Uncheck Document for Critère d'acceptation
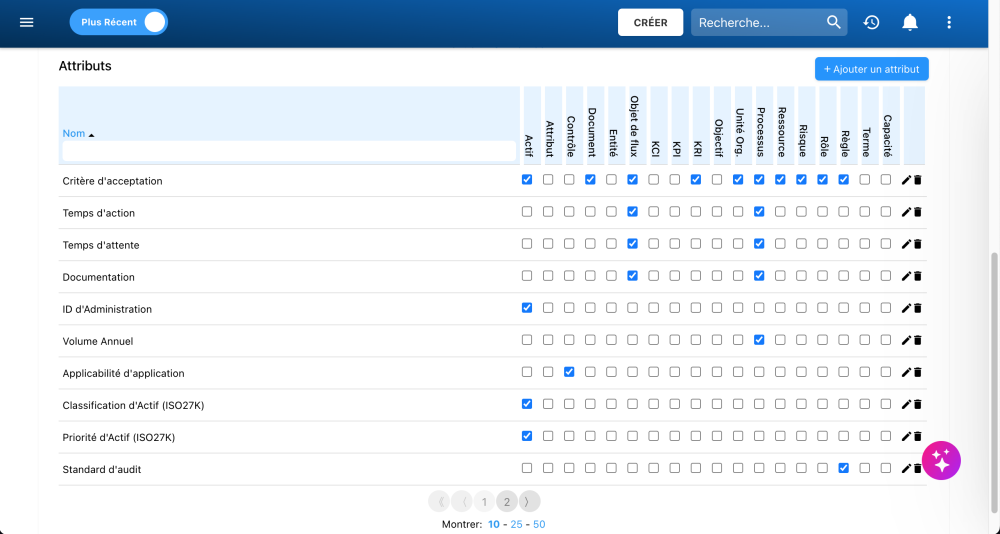Image resolution: width=1000 pixels, height=534 pixels. [590, 180]
